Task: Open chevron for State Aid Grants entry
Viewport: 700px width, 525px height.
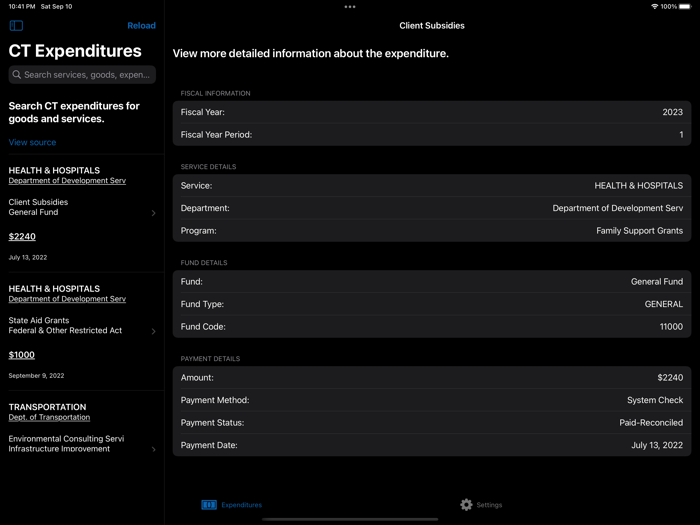Action: (x=153, y=331)
